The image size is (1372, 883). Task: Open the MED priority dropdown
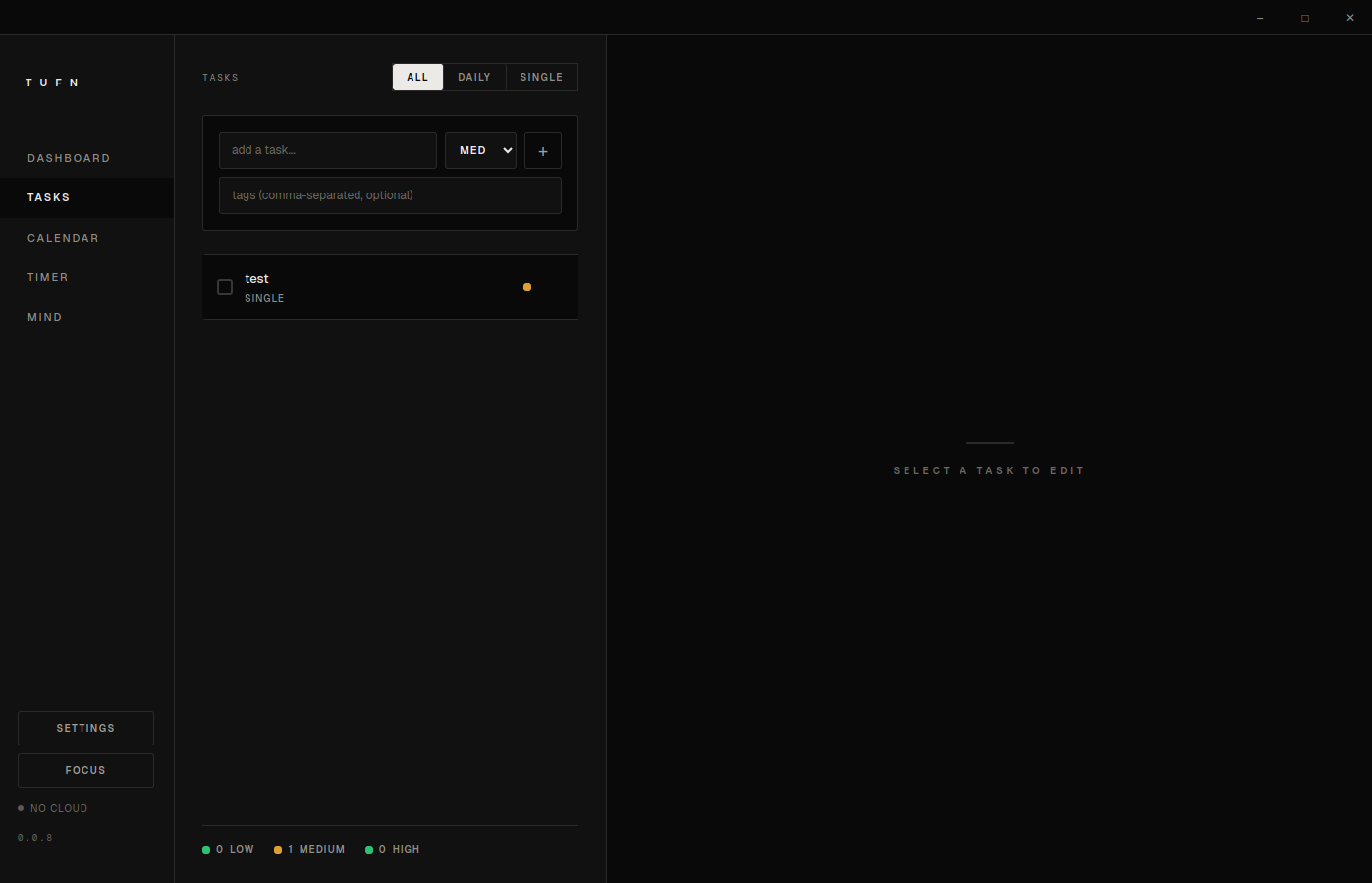coord(480,150)
